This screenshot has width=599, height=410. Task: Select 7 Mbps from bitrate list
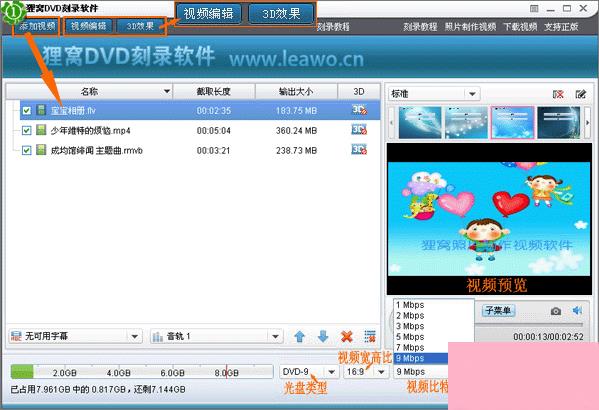421,348
